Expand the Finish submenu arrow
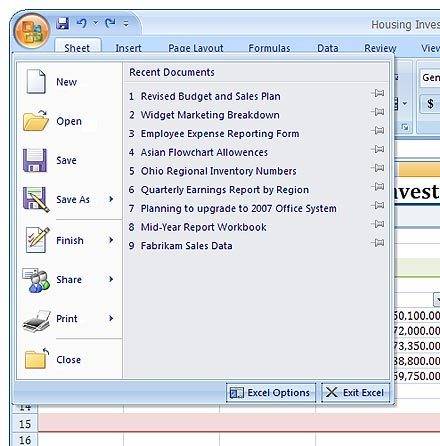 click(111, 240)
